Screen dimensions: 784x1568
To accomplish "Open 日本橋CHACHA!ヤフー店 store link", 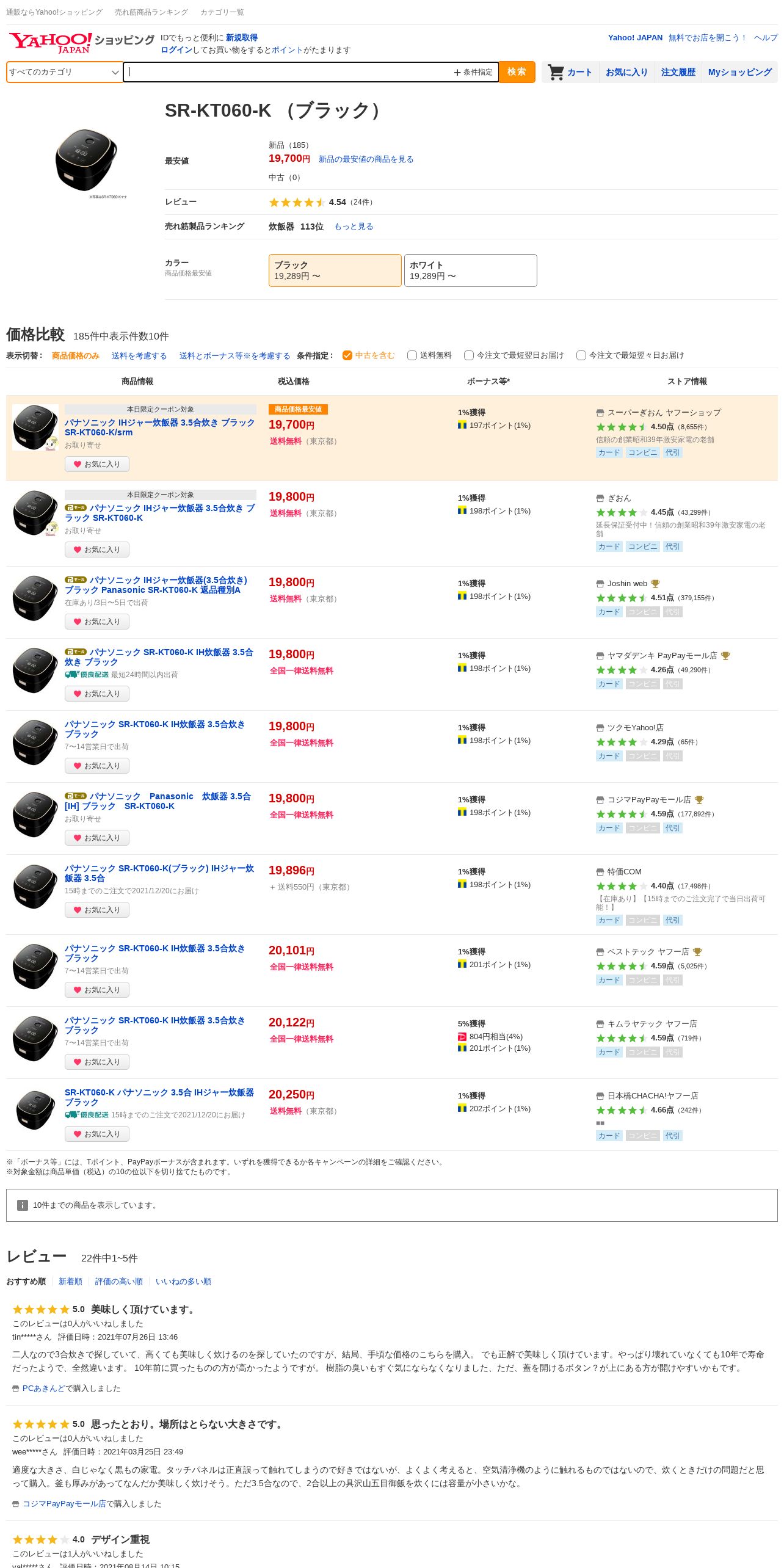I will click(x=653, y=1096).
